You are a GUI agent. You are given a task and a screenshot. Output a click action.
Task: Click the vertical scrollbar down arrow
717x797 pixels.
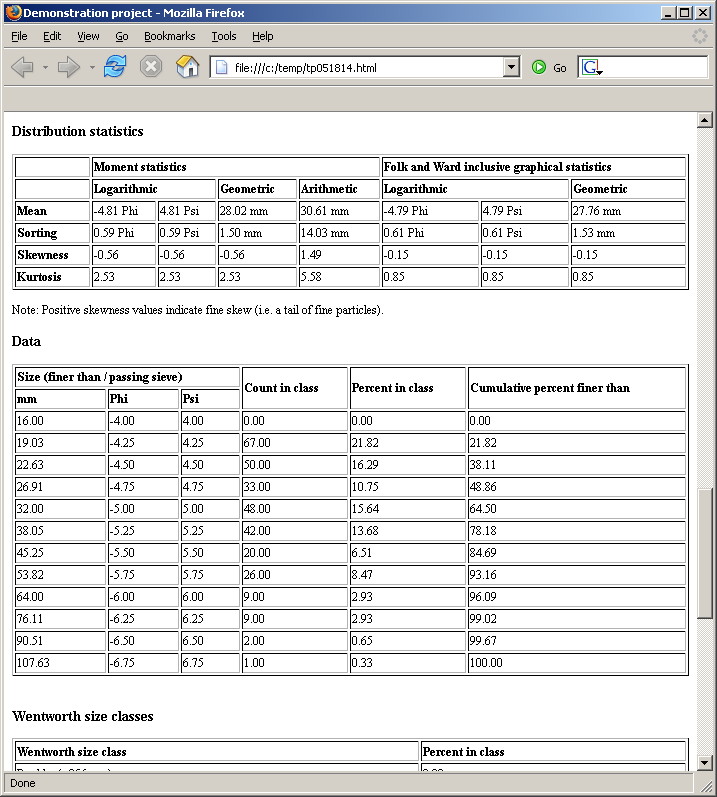[705, 763]
